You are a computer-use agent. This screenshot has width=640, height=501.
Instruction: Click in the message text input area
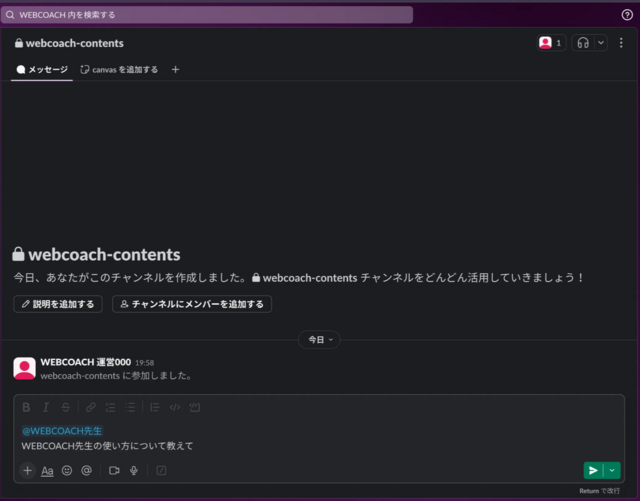click(319, 438)
